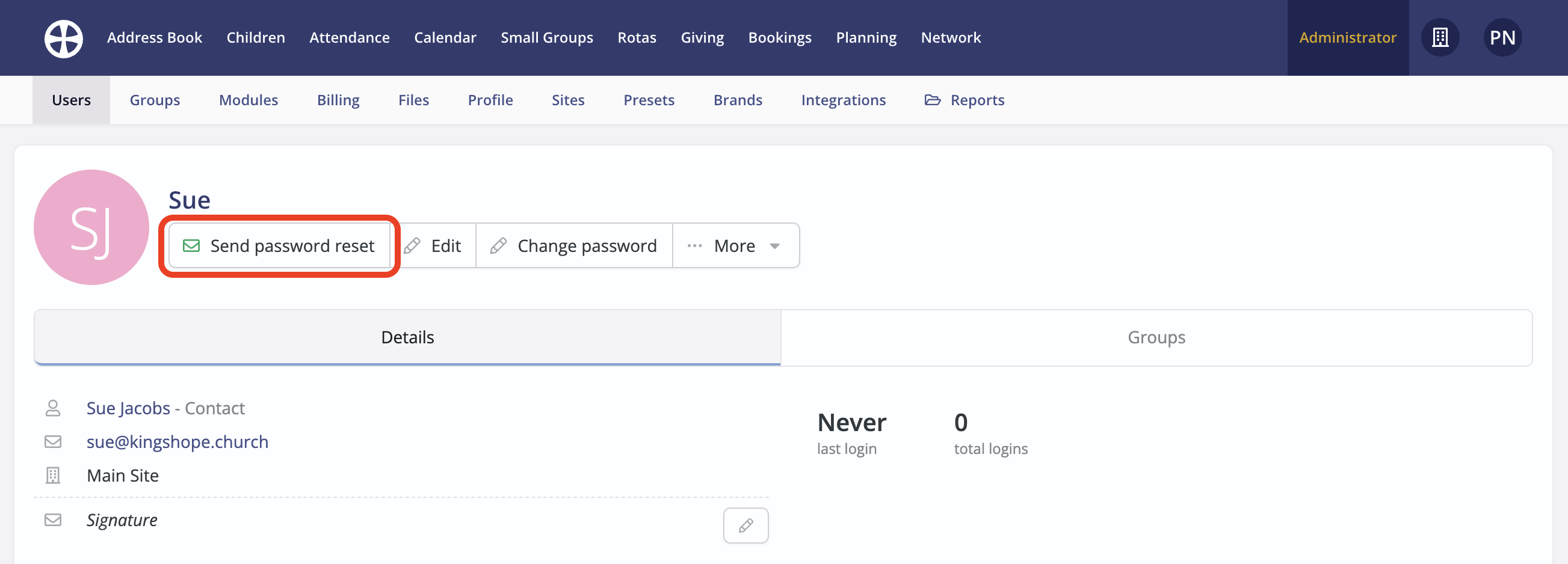Select the Details tab

[407, 337]
